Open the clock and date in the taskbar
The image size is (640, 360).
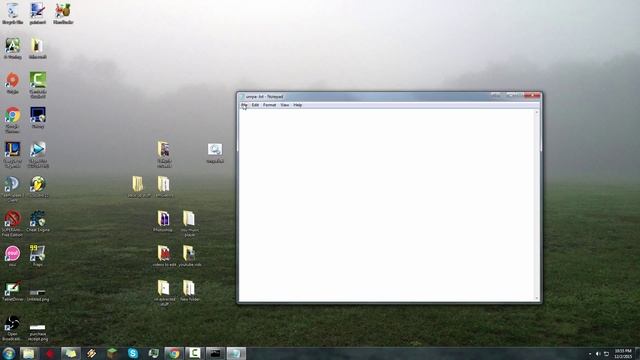[623, 354]
